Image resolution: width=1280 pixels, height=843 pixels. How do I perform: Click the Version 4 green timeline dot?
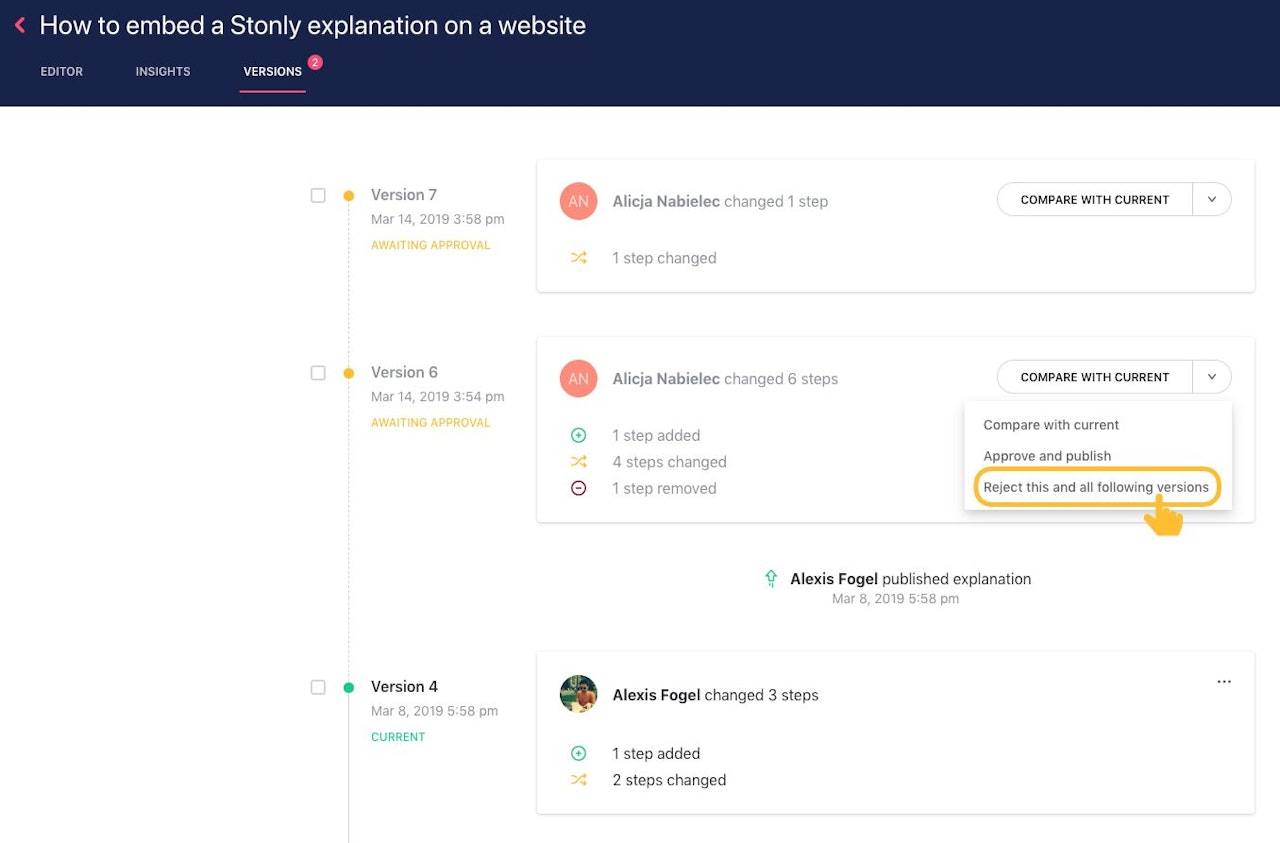pos(349,687)
